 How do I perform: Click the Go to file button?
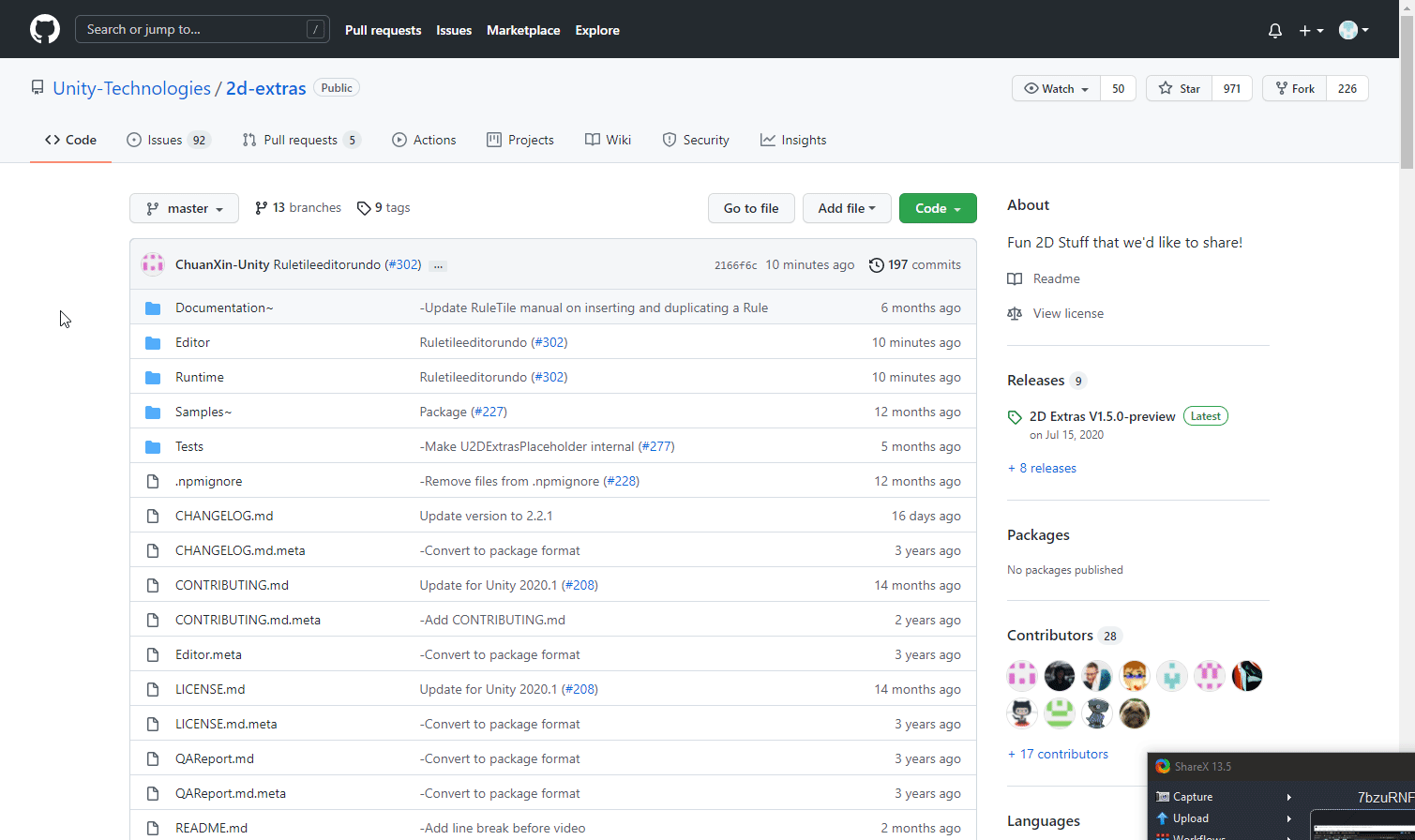[x=751, y=208]
